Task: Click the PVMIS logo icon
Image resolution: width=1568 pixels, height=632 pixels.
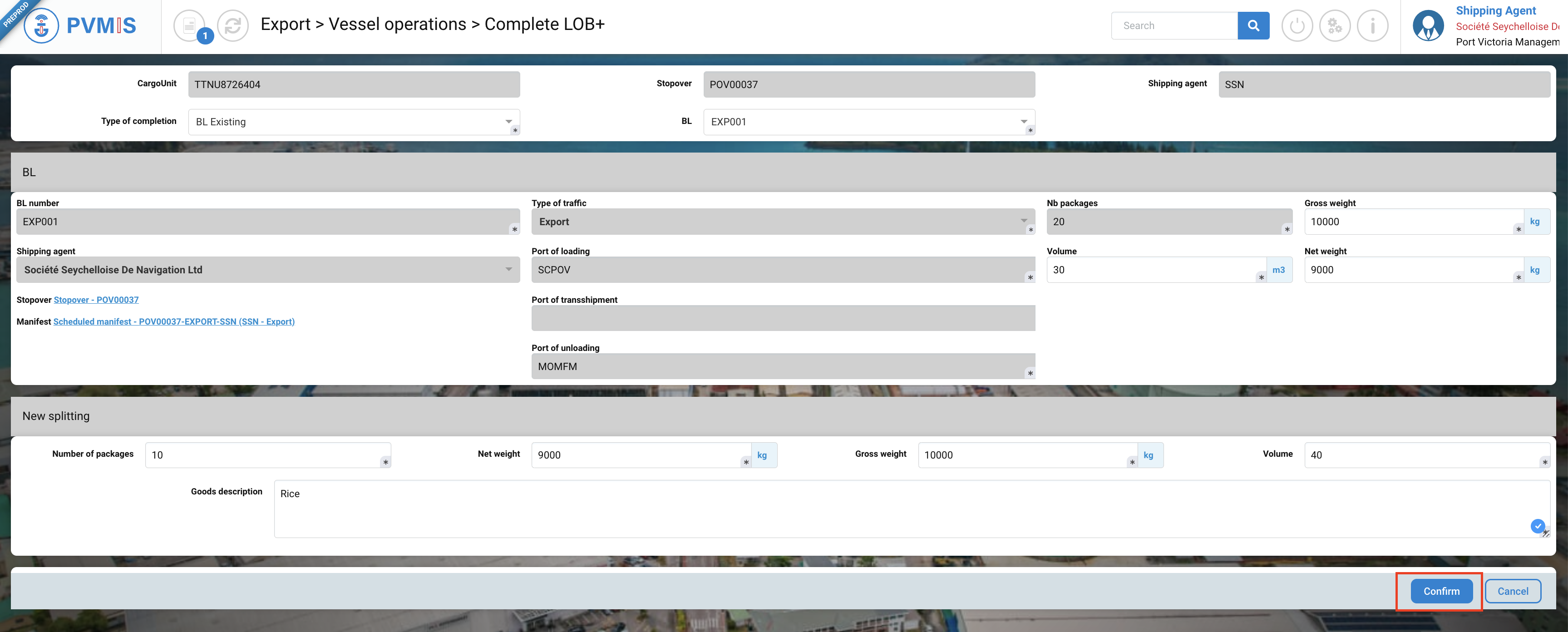Action: point(41,25)
